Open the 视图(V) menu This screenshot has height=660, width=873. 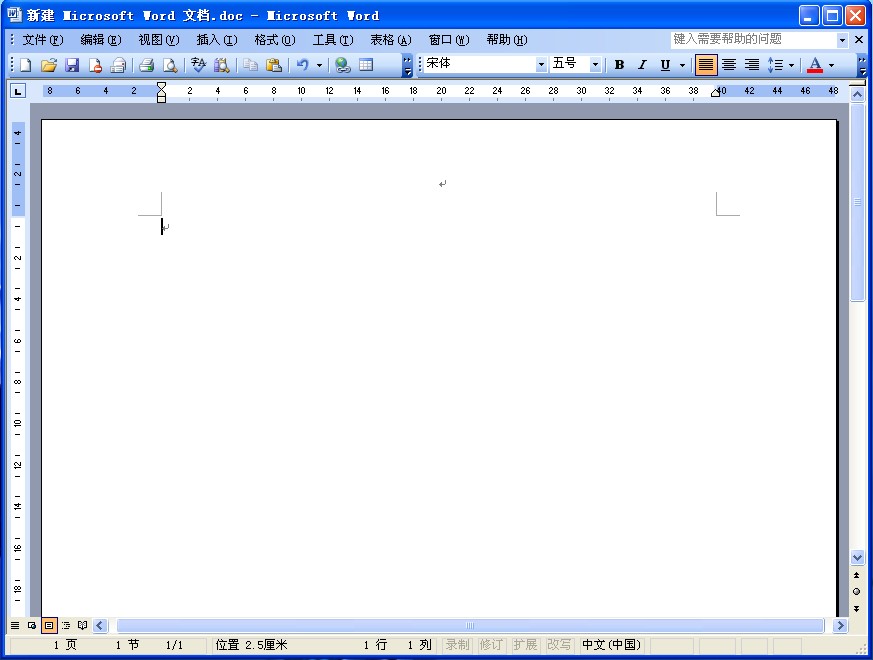tap(159, 40)
